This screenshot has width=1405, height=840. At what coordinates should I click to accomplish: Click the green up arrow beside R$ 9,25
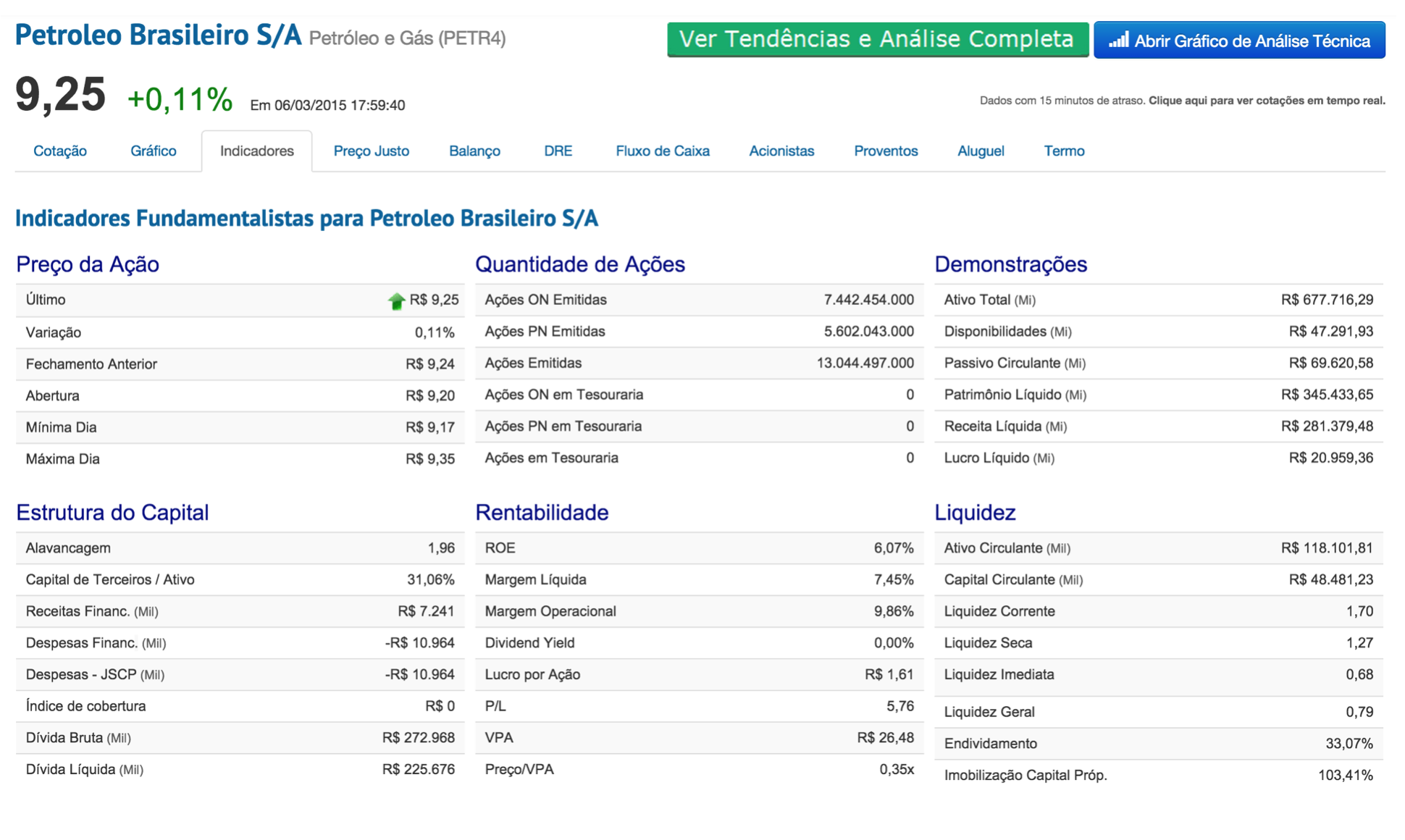(x=396, y=301)
